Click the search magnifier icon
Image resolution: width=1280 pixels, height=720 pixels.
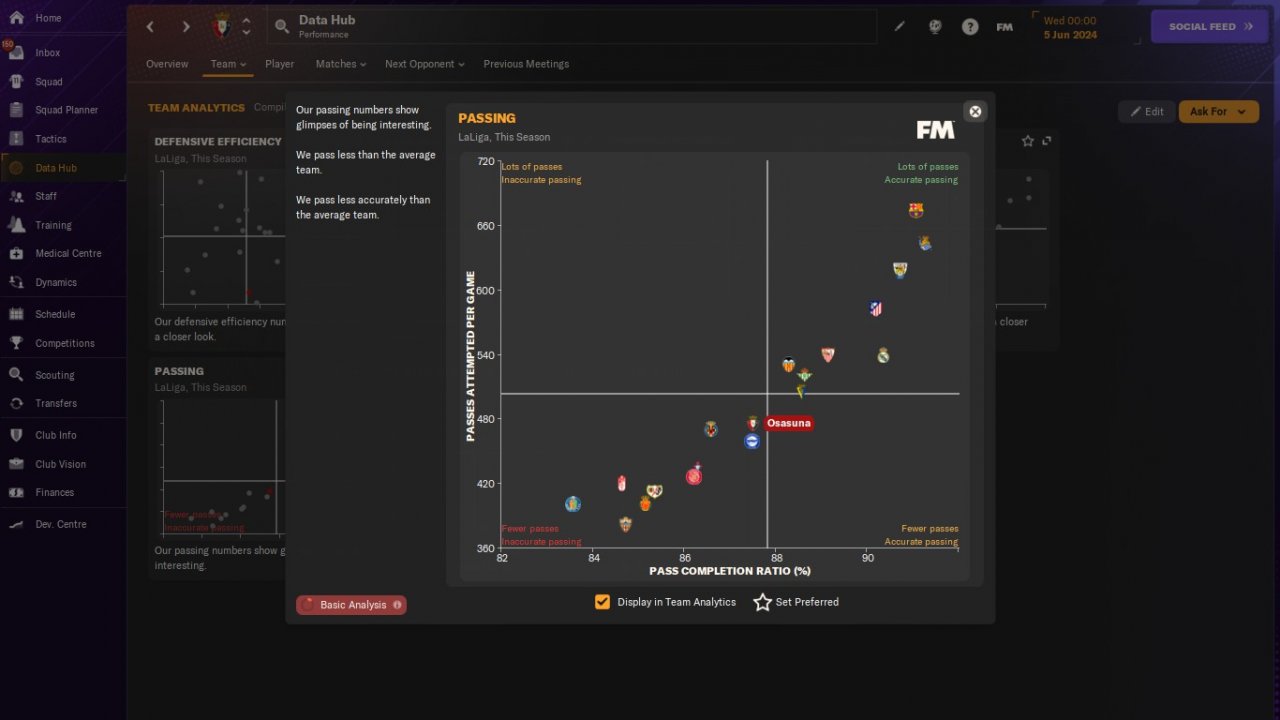point(282,27)
